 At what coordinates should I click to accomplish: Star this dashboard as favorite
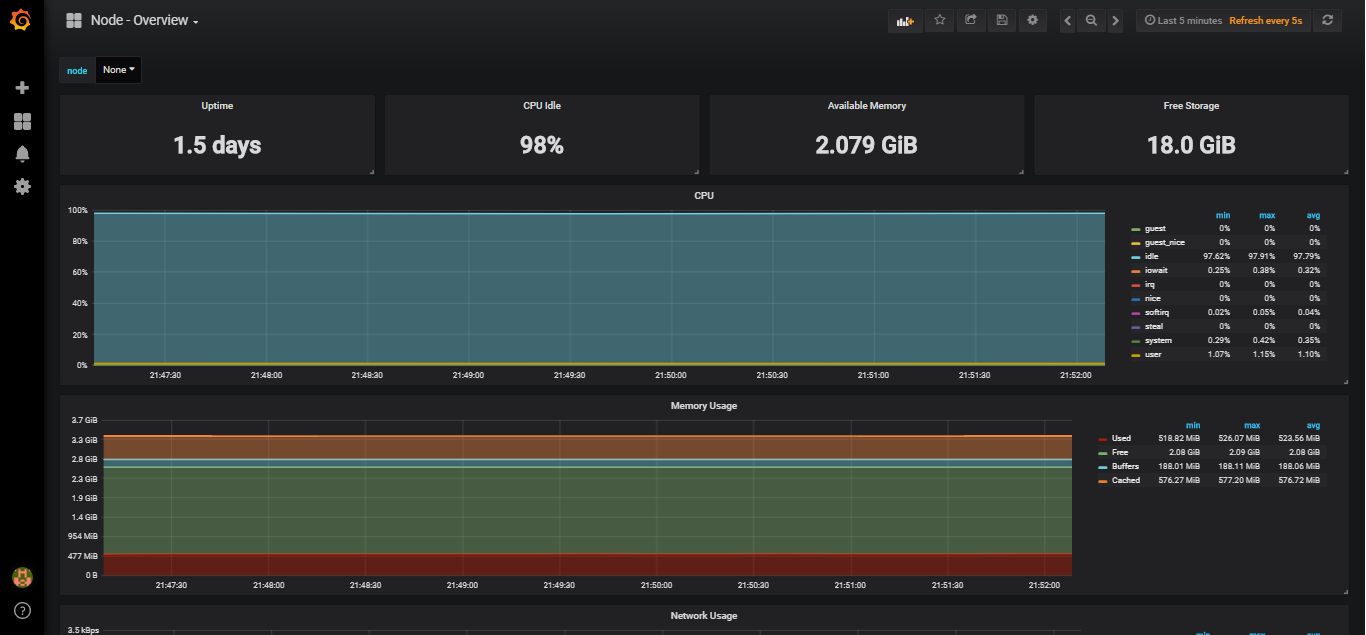(x=939, y=20)
